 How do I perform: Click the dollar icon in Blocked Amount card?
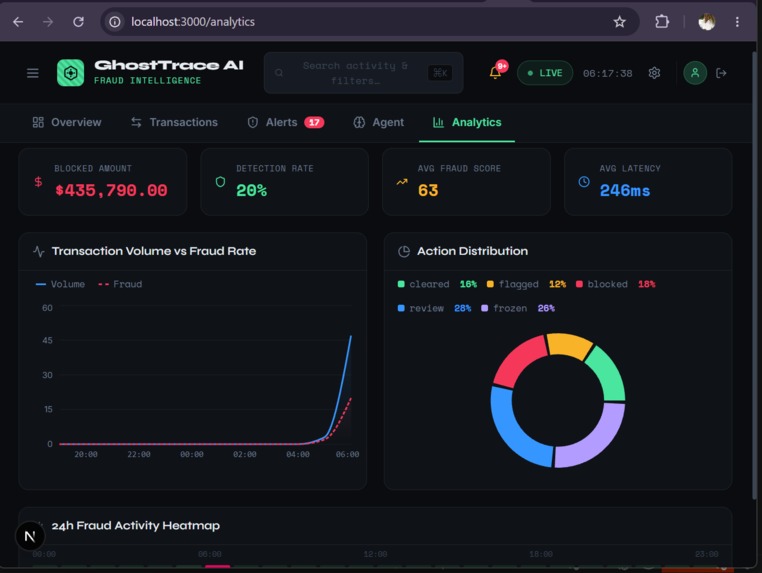tap(38, 182)
